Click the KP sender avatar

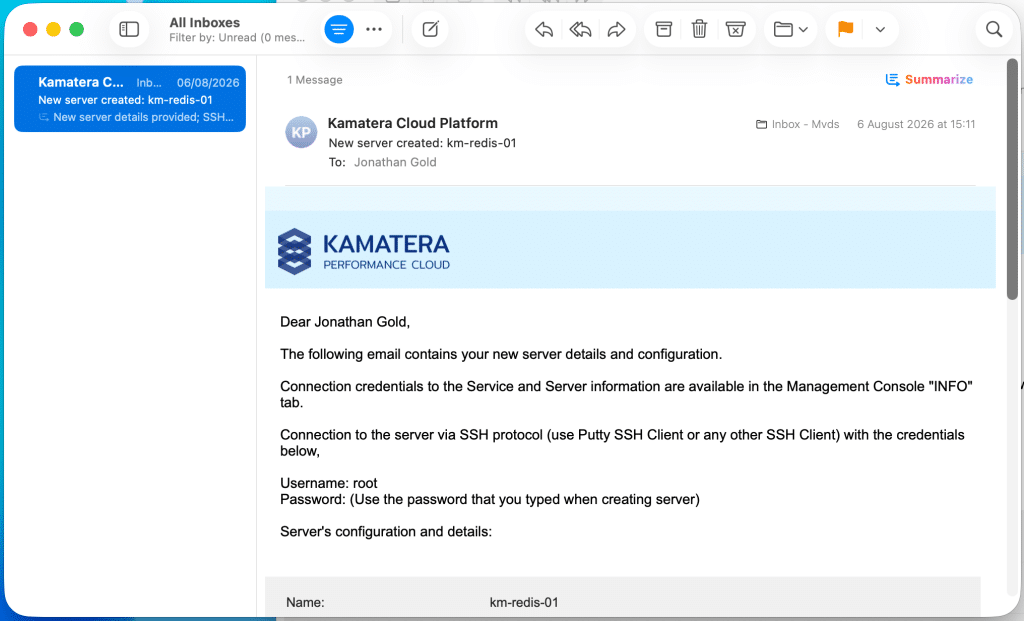tap(301, 133)
